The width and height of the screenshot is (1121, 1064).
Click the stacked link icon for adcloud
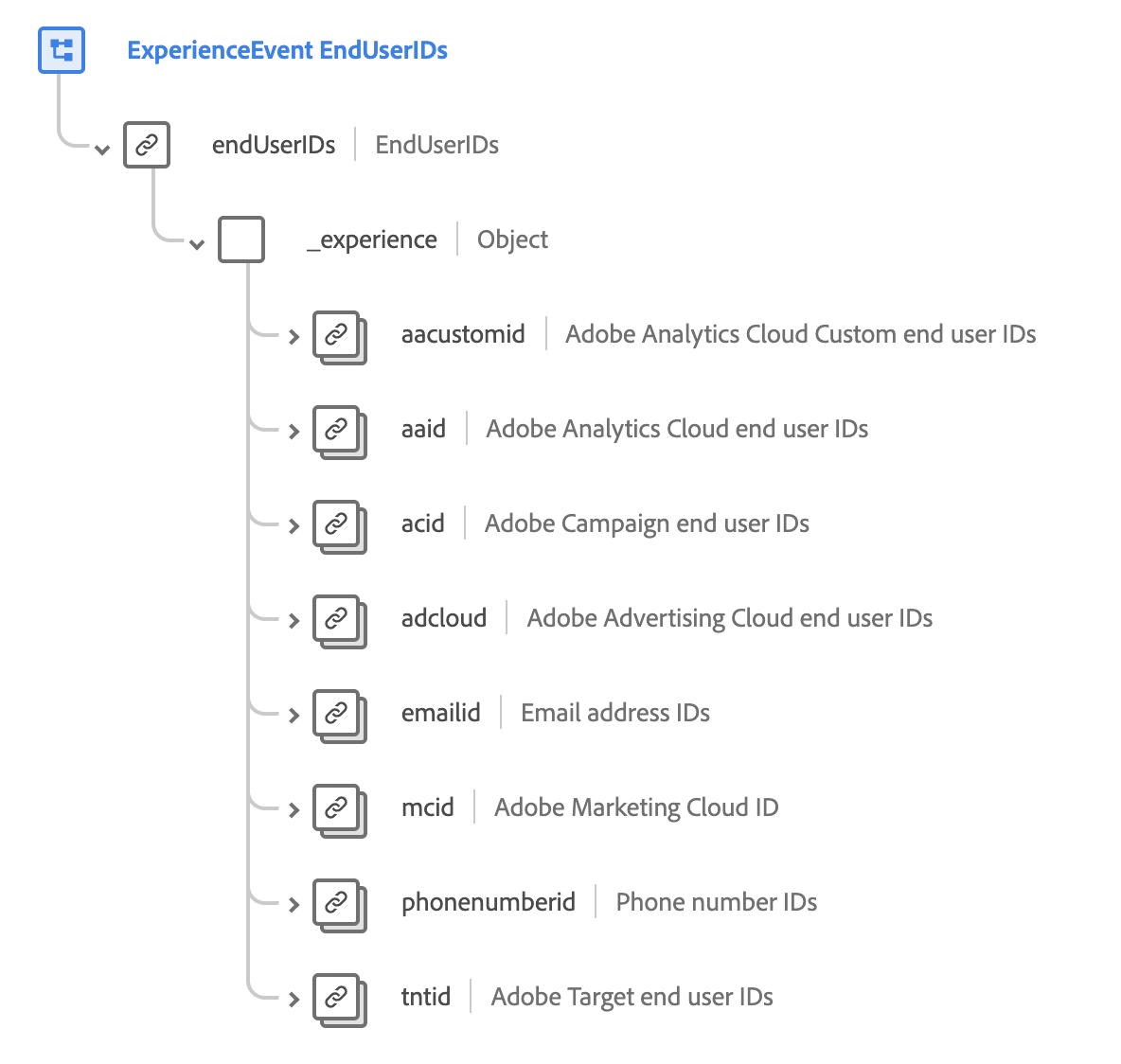337,619
